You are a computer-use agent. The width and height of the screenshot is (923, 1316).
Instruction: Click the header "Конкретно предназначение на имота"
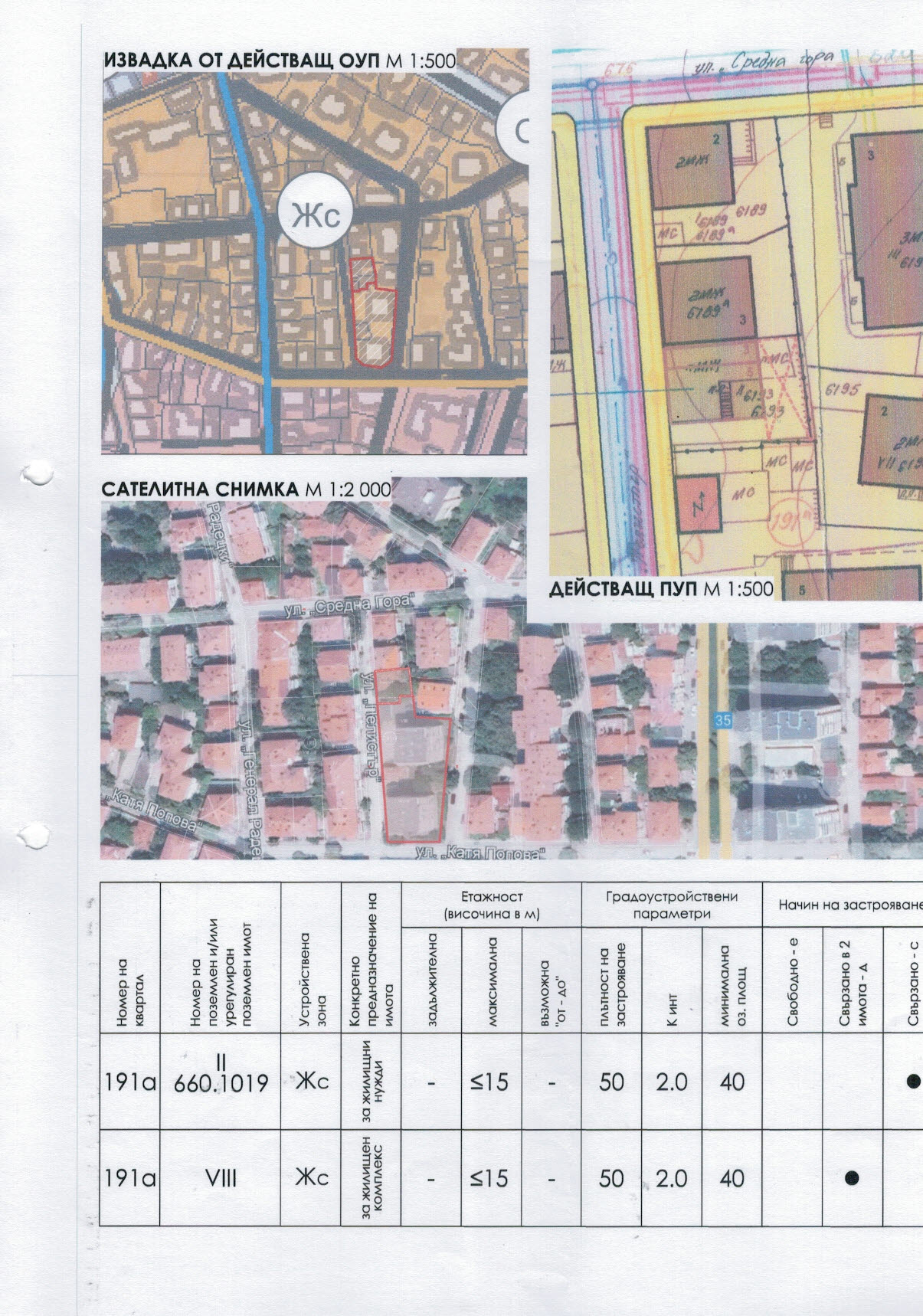tap(371, 959)
